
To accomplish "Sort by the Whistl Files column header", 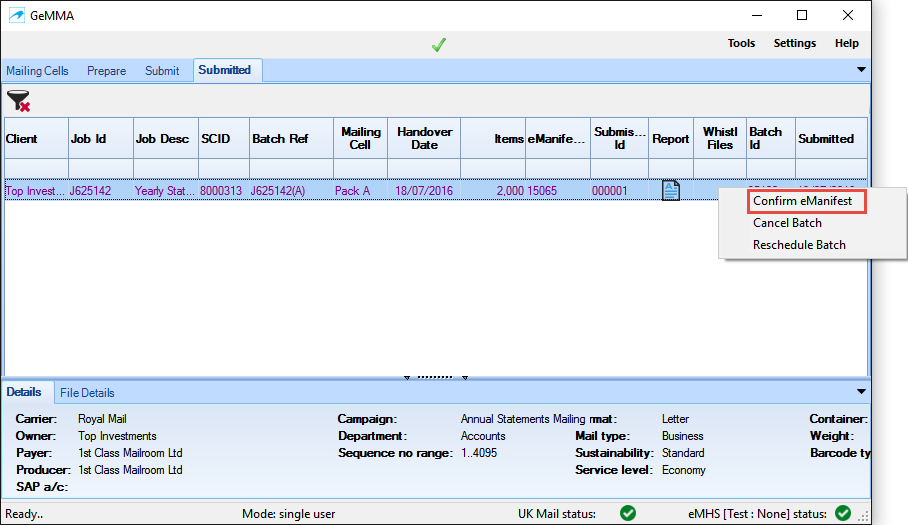I will pos(720,138).
